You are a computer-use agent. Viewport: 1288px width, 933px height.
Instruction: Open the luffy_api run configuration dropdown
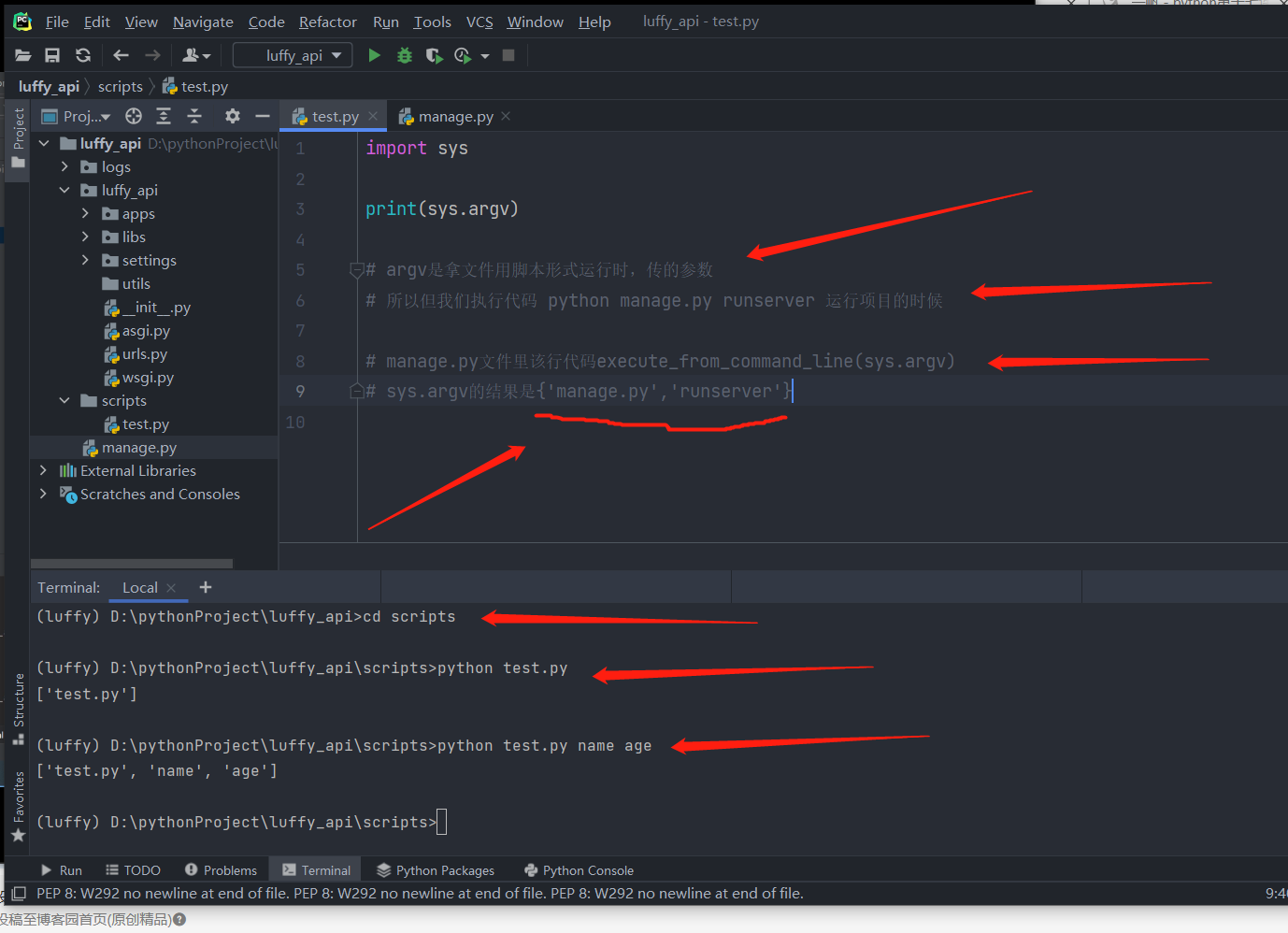pyautogui.click(x=293, y=55)
